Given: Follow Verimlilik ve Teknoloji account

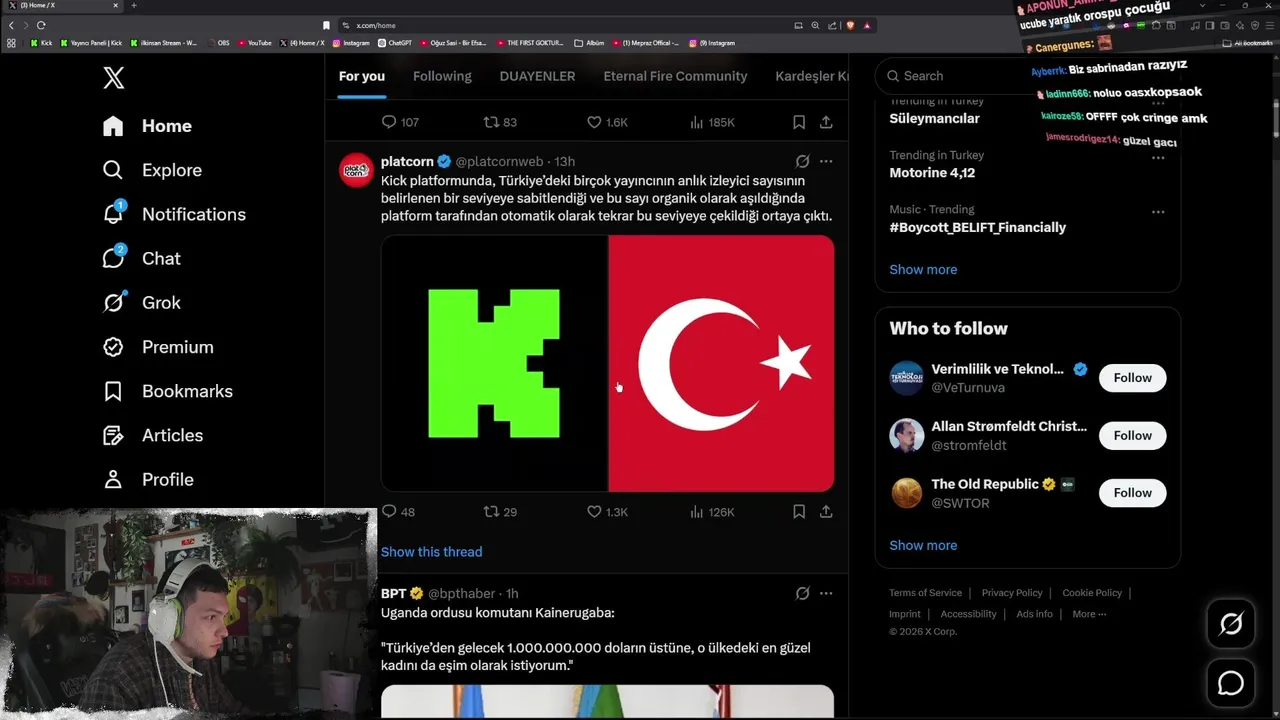Looking at the screenshot, I should click(x=1133, y=378).
